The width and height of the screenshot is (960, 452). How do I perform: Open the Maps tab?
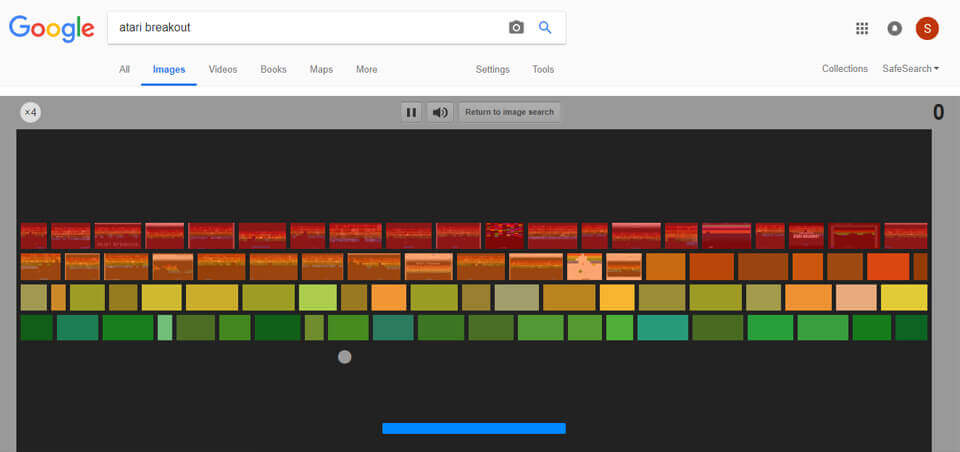click(x=321, y=69)
